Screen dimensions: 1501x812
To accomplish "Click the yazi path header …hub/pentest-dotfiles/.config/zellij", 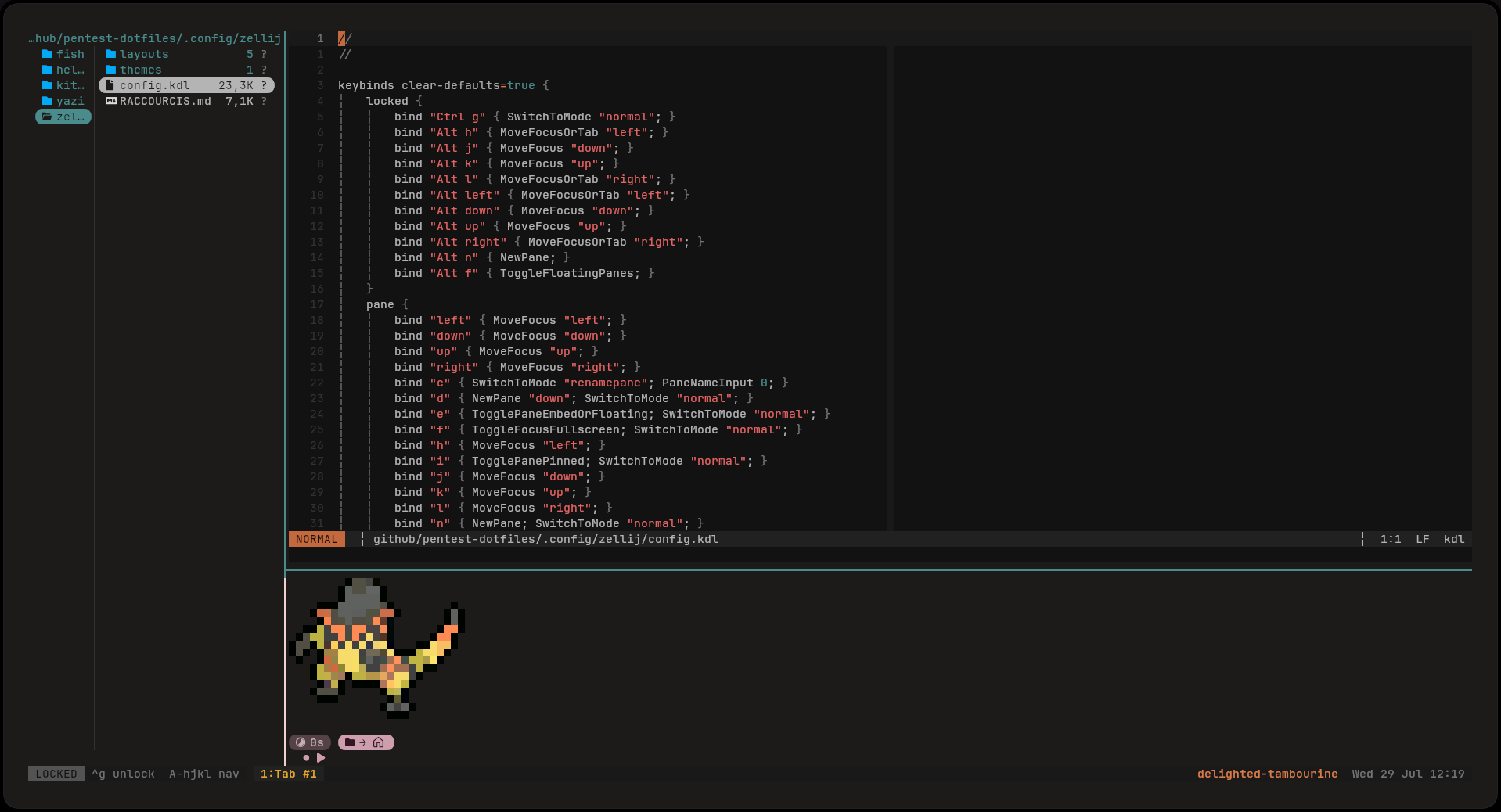I will tap(155, 38).
